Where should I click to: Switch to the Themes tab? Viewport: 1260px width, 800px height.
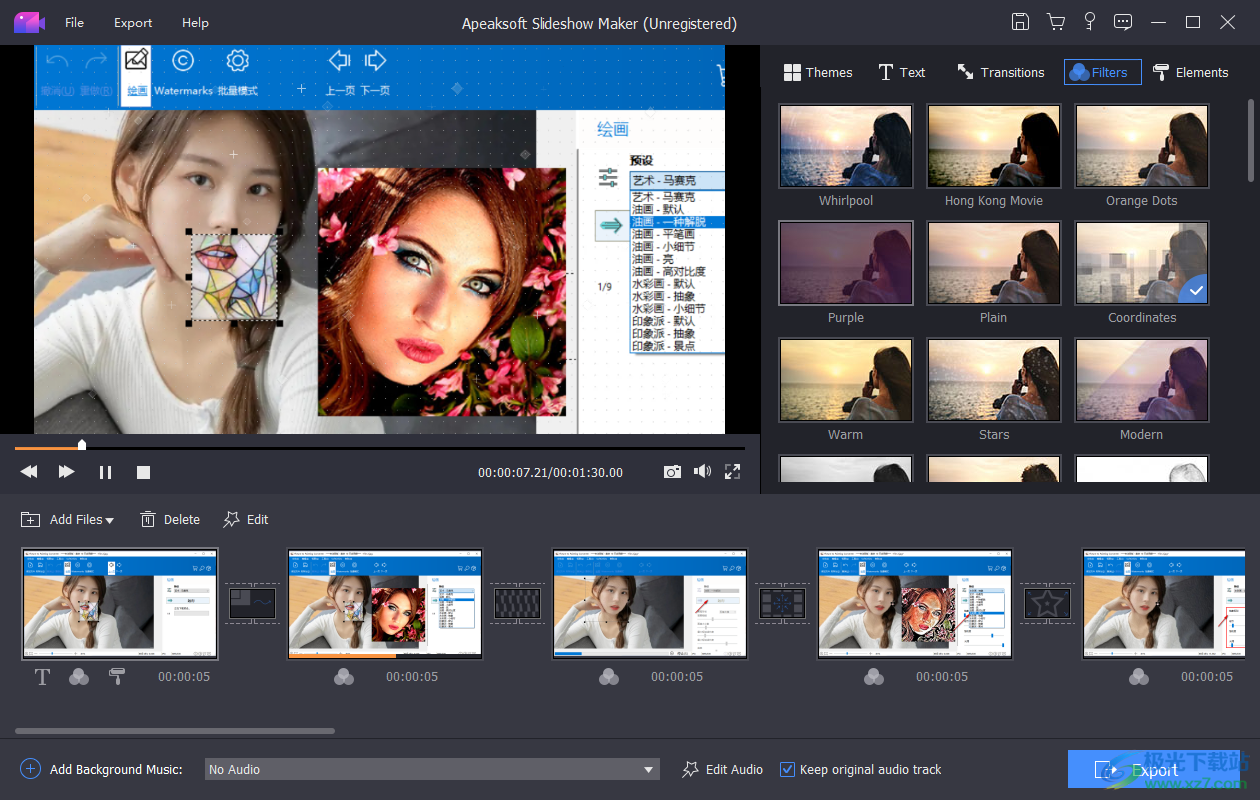tap(817, 71)
